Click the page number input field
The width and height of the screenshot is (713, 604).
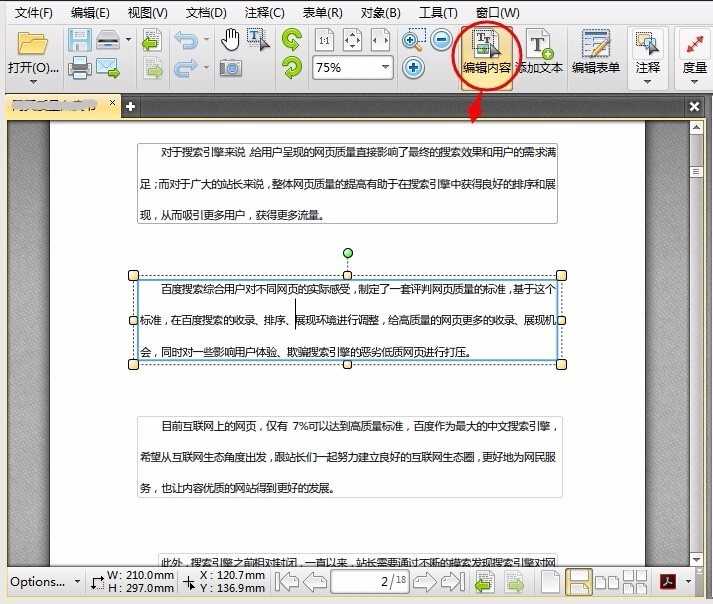coord(369,581)
